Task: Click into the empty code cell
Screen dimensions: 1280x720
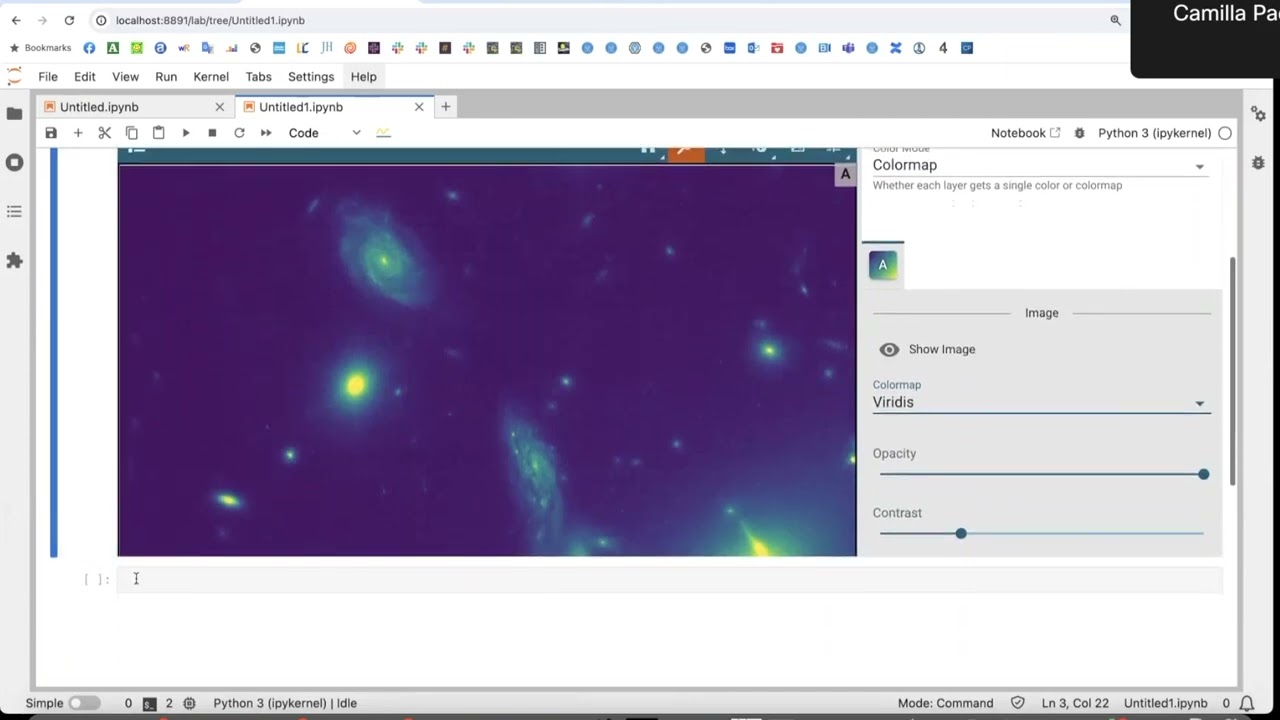Action: (670, 579)
